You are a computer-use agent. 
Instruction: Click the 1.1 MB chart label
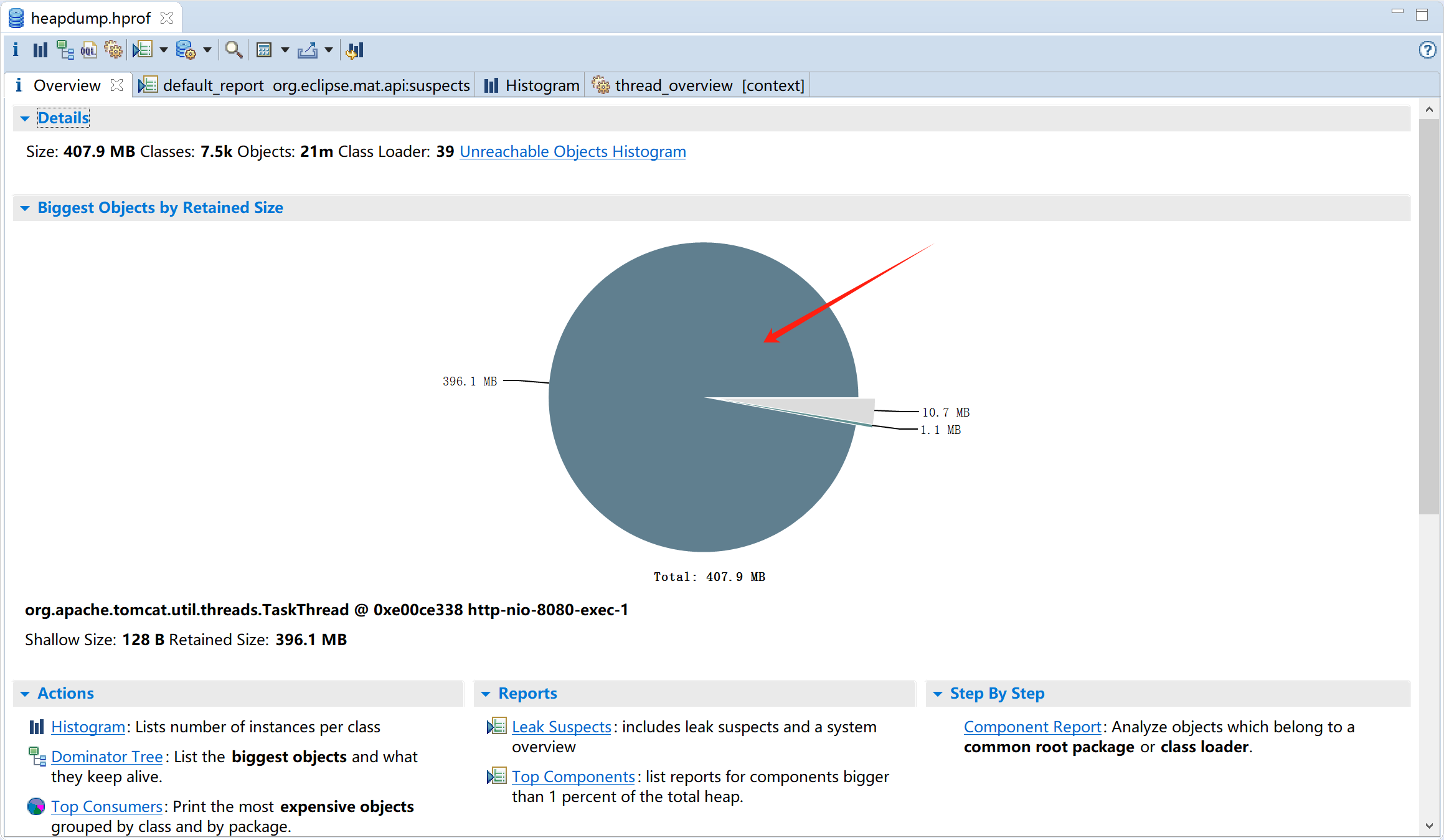coord(940,430)
